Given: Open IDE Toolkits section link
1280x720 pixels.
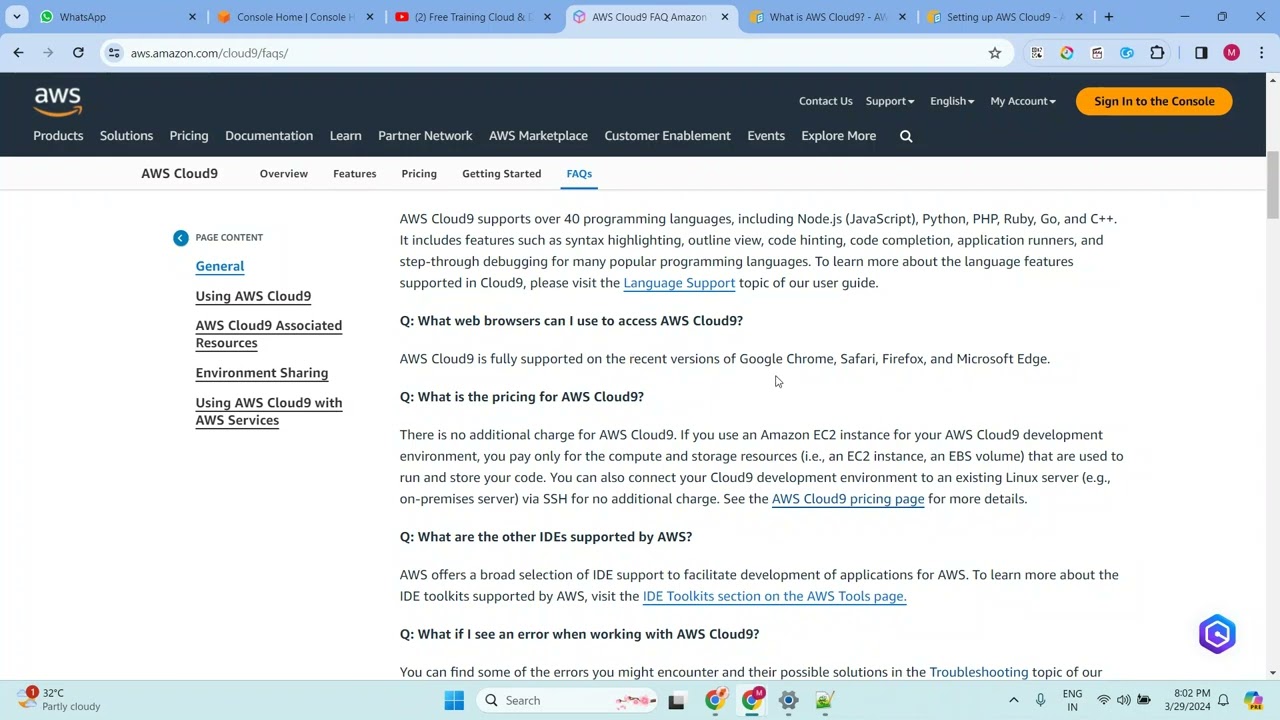Looking at the screenshot, I should point(774,596).
